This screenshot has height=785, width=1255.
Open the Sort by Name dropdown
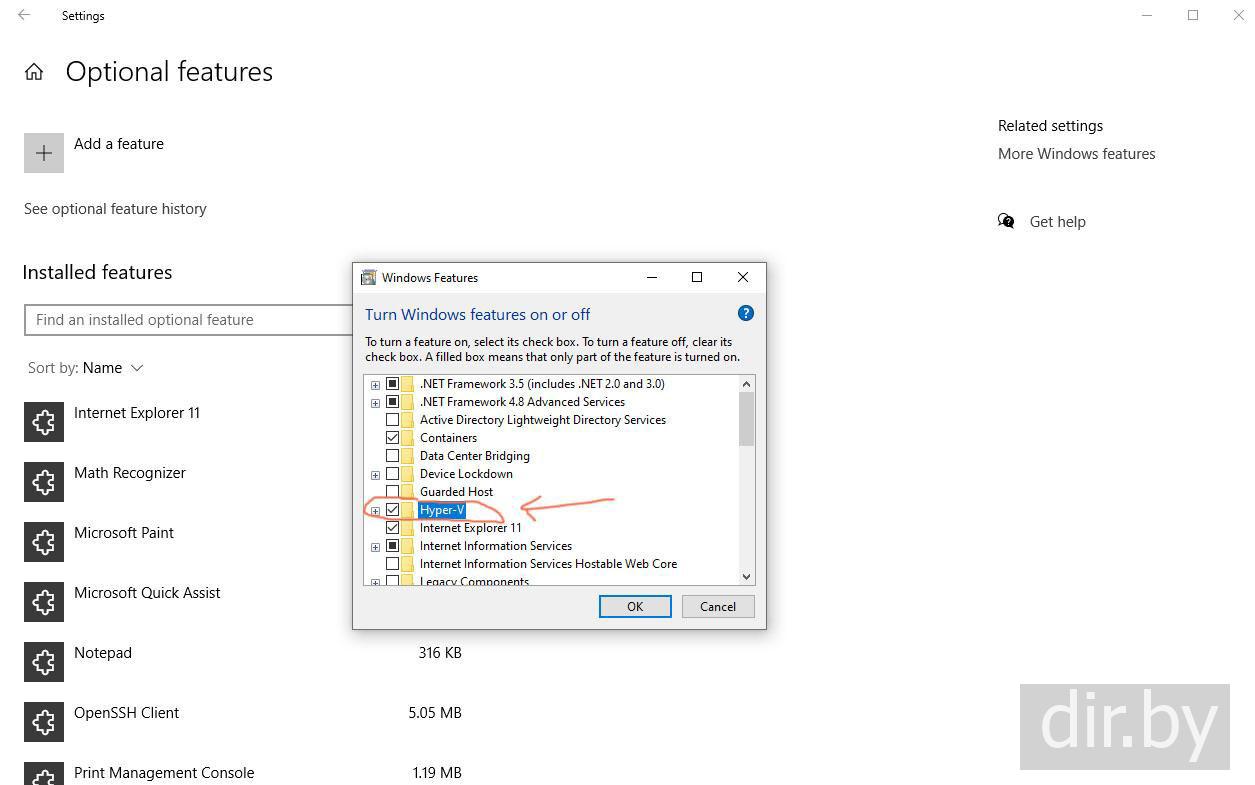point(86,368)
